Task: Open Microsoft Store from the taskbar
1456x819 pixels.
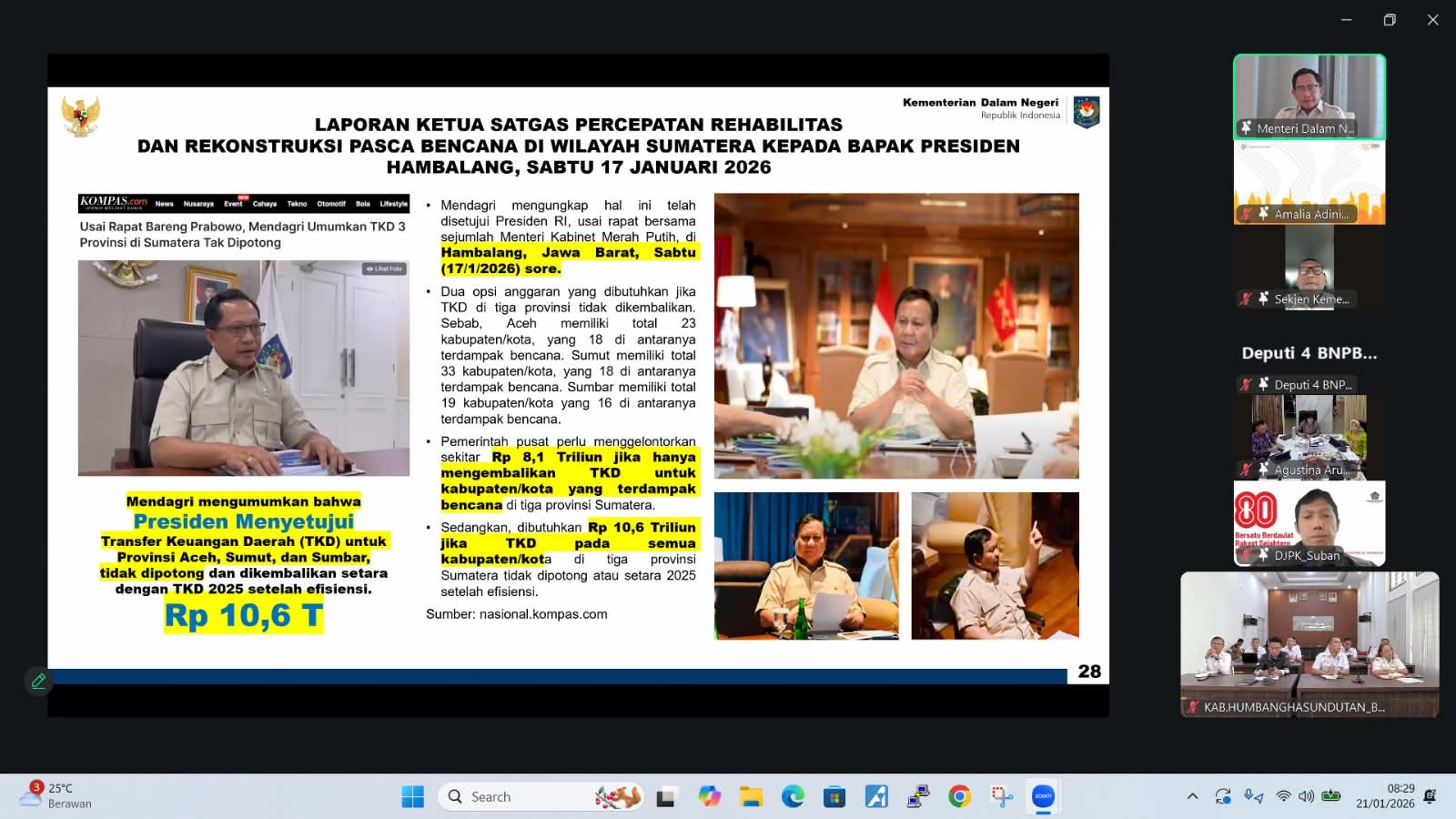Action: [834, 796]
